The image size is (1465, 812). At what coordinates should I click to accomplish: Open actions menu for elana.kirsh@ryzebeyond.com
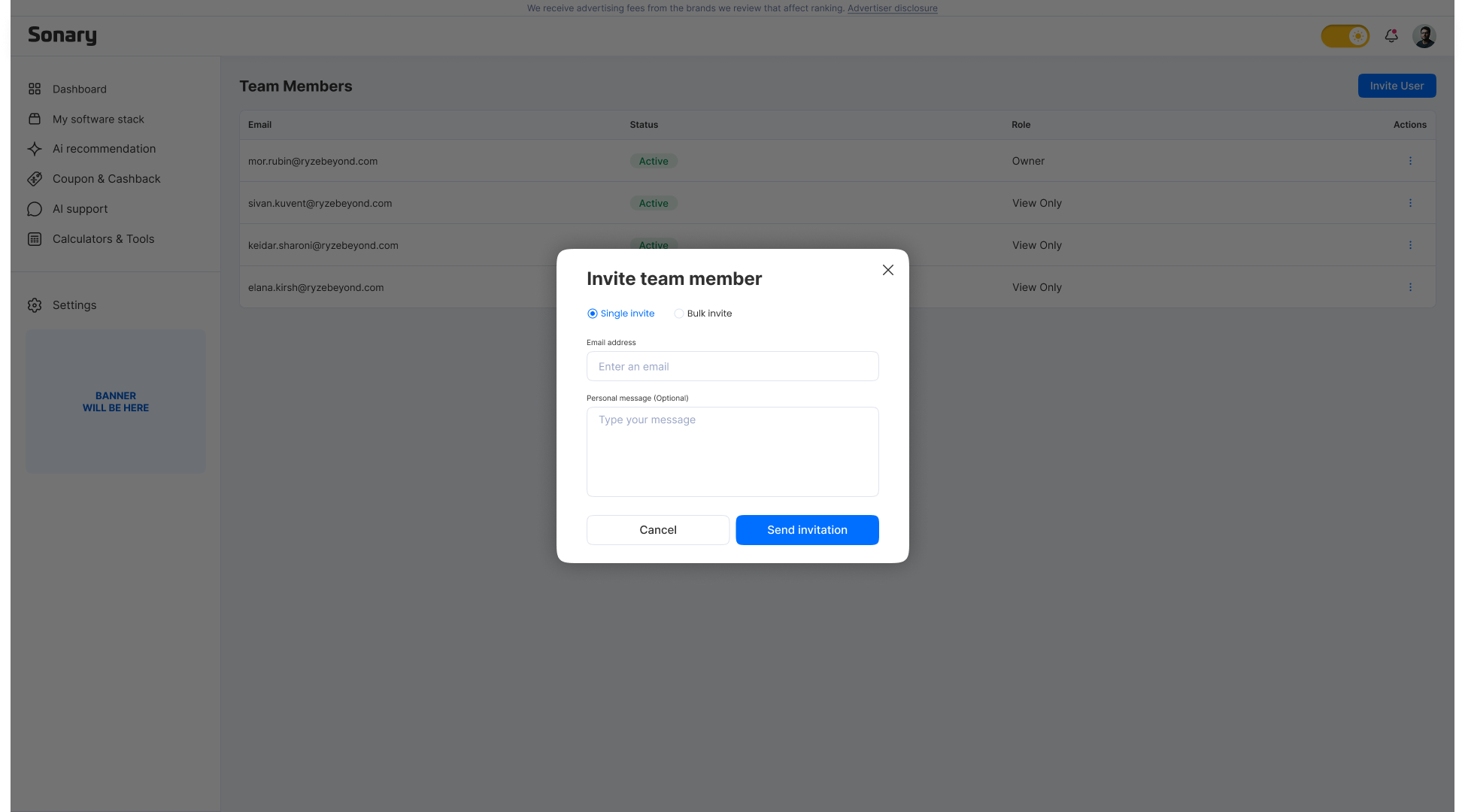1410,287
